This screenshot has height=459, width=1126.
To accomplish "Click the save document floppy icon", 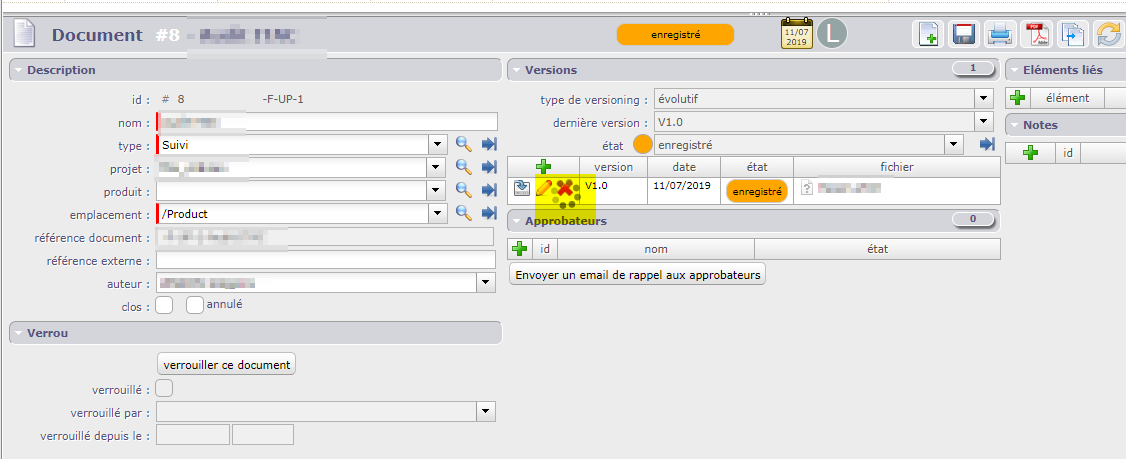I will pos(964,35).
